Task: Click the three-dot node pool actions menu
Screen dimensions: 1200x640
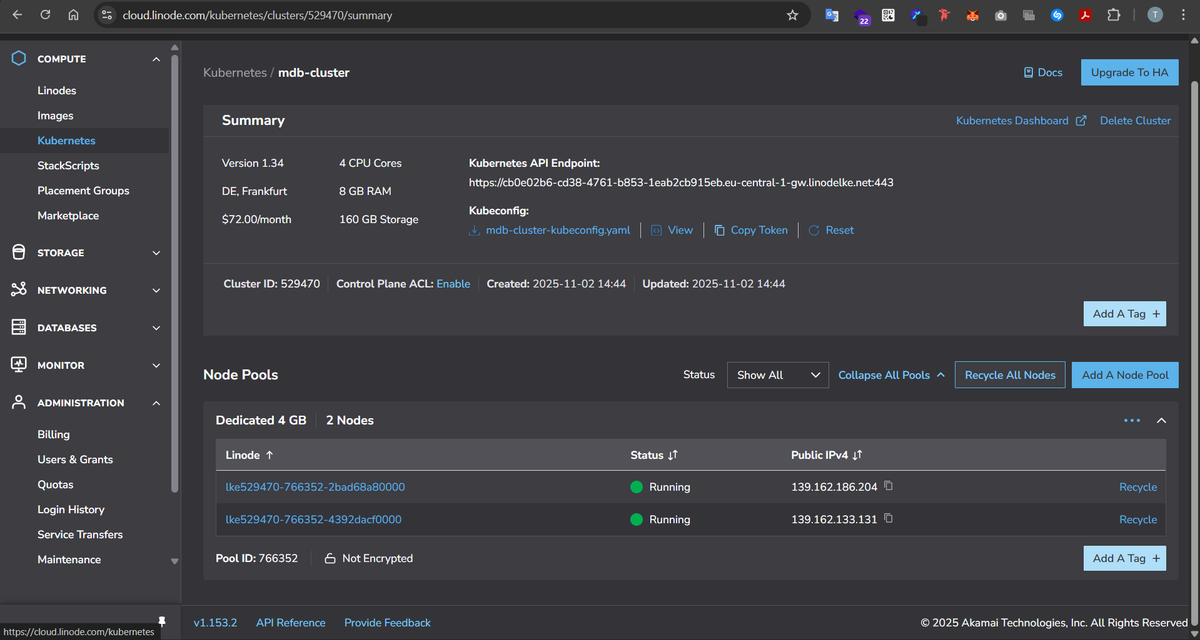Action: click(x=1132, y=421)
